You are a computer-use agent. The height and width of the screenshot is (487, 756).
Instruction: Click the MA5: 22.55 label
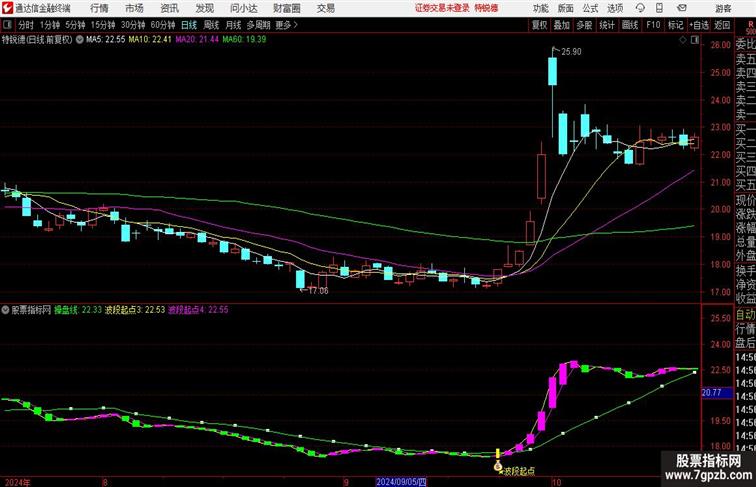pyautogui.click(x=106, y=40)
